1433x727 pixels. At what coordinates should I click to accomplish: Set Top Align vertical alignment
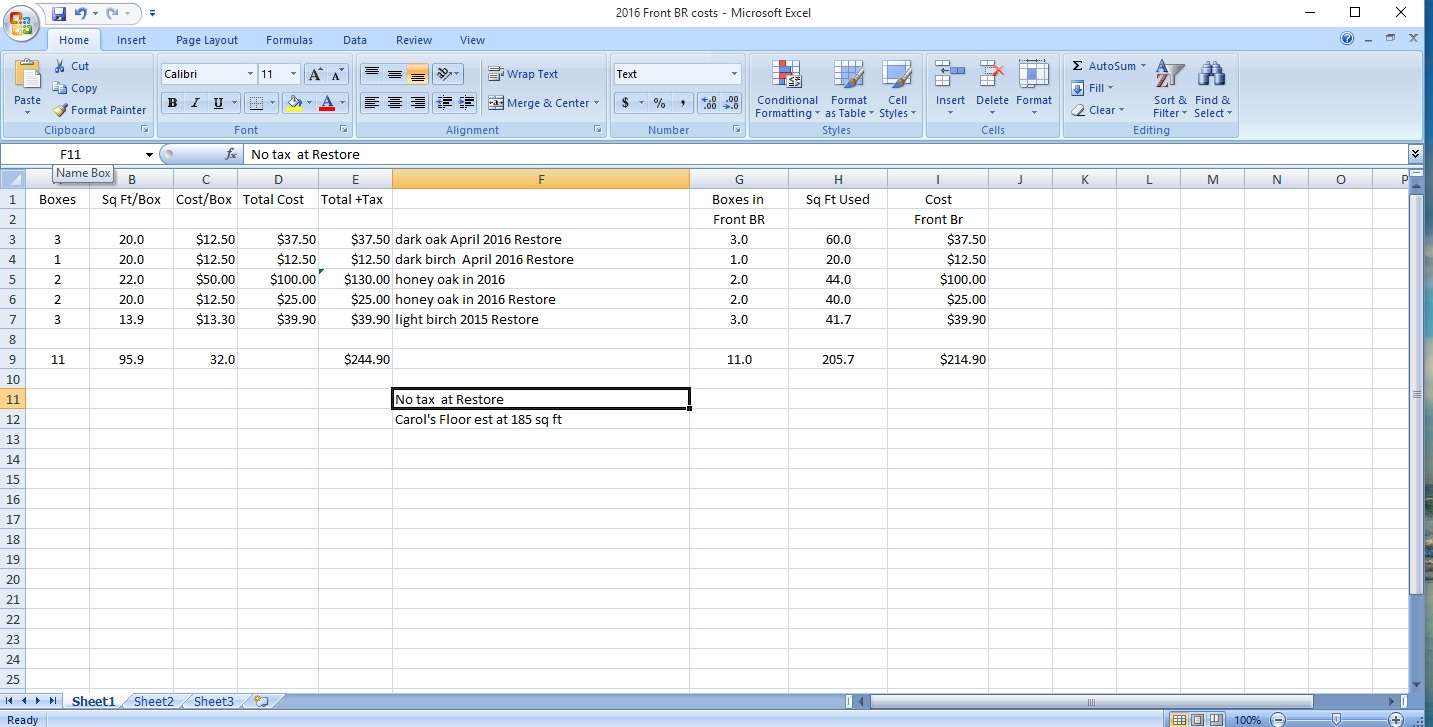371,74
